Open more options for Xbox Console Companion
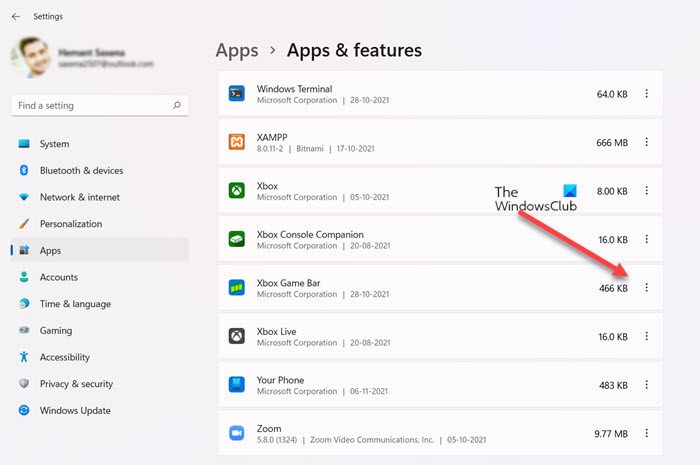The image size is (700, 465). [646, 239]
